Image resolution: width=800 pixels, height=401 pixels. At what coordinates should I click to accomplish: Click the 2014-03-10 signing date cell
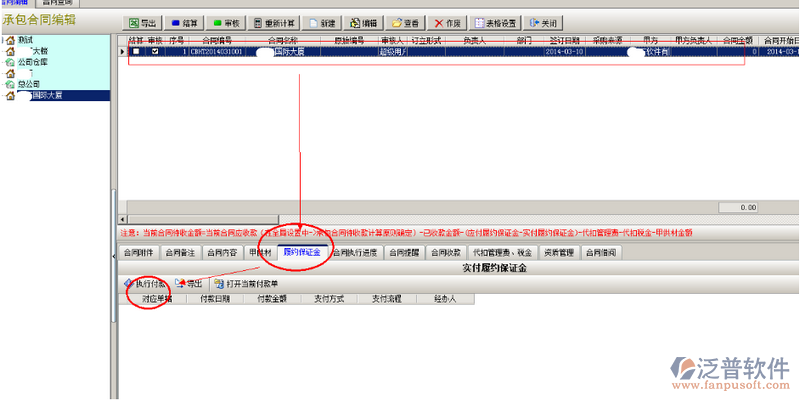[x=564, y=52]
